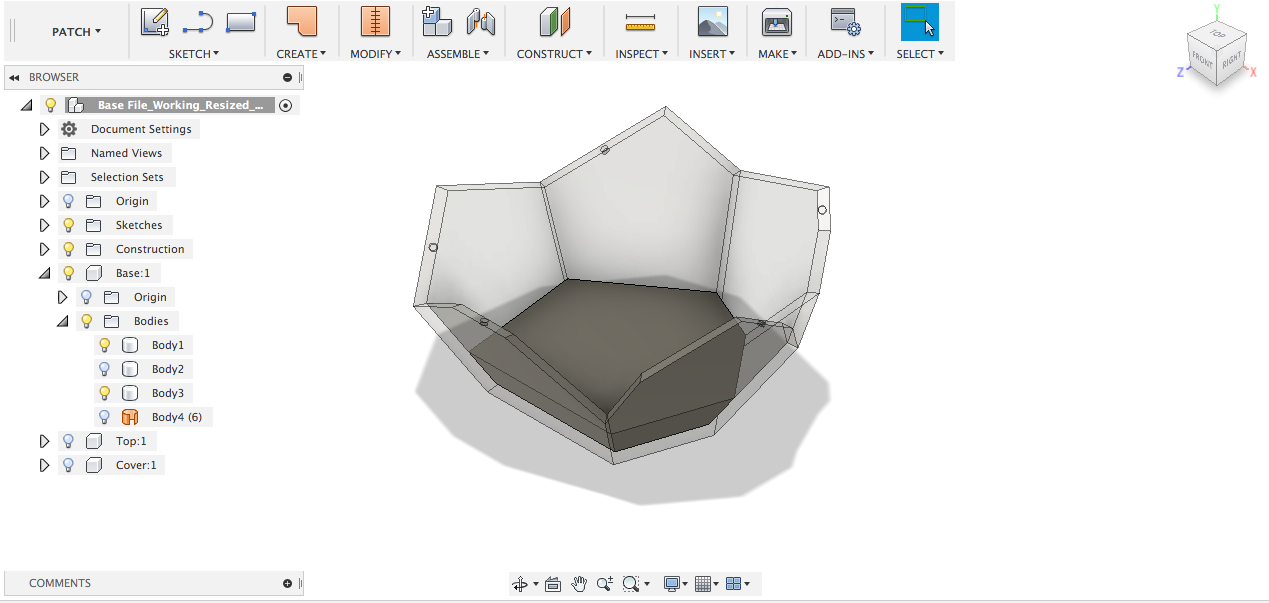This screenshot has width=1269, height=603.
Task: Toggle visibility bulb for Body1
Action: (104, 345)
